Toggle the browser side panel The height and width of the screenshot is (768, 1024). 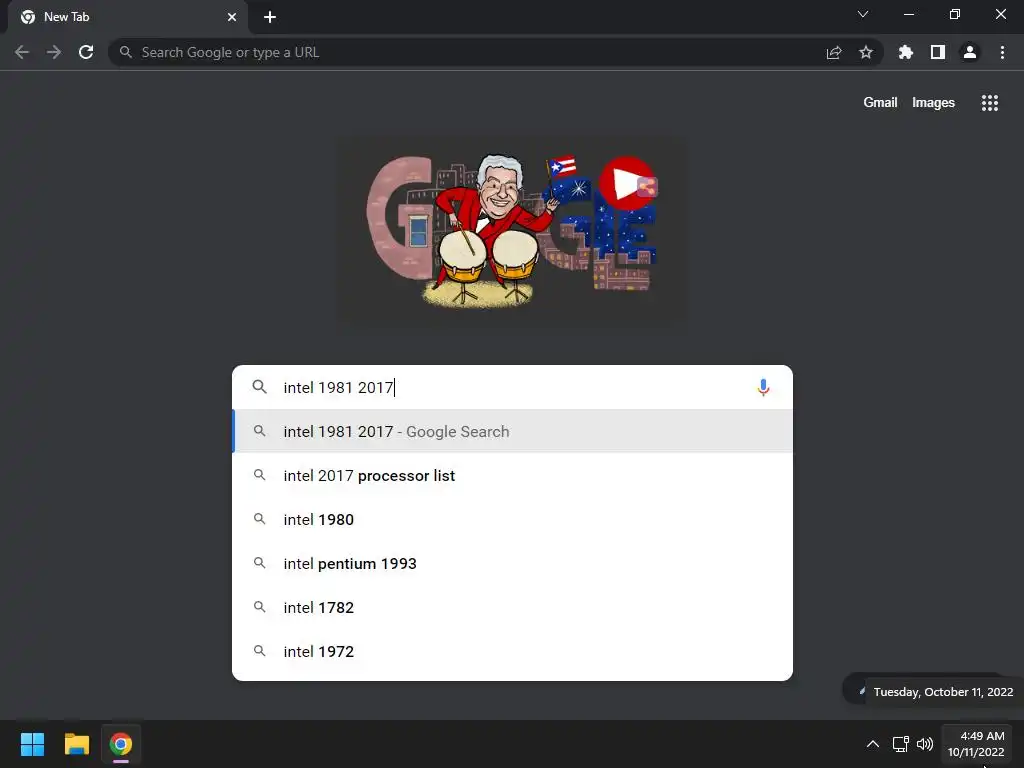point(938,52)
